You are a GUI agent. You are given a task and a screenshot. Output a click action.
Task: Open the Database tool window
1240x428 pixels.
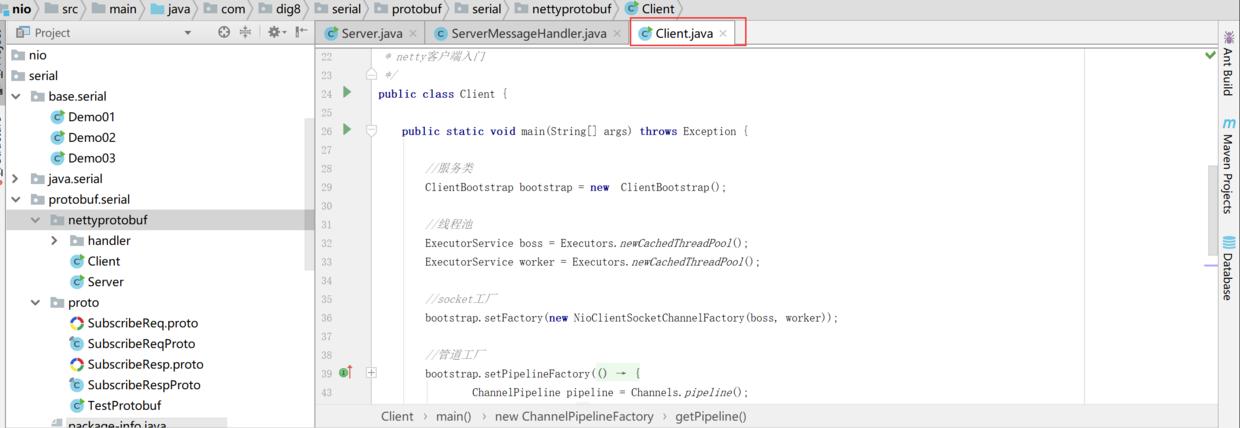pos(1228,268)
